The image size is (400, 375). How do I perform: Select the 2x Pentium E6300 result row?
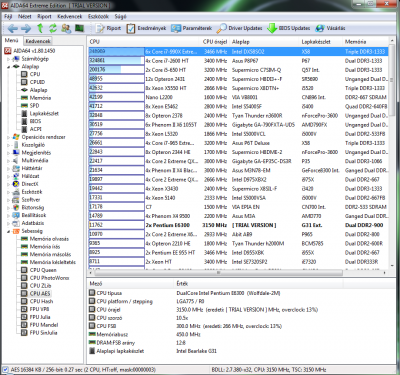click(238, 225)
